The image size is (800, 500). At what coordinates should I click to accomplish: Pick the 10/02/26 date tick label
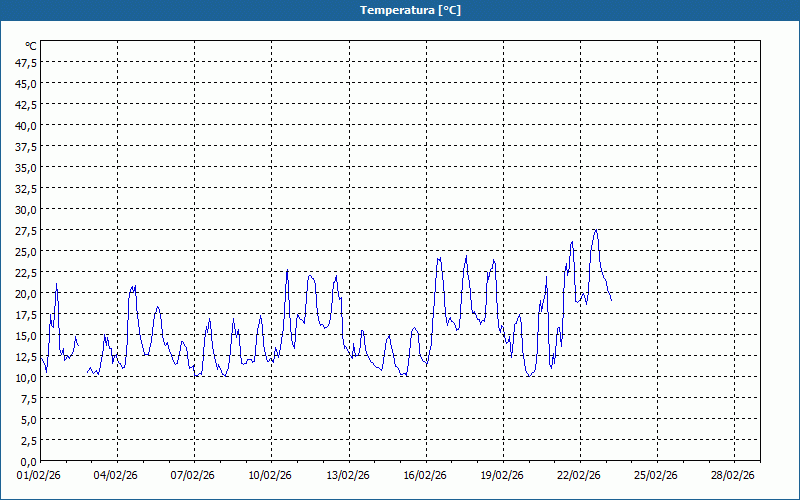[270, 476]
